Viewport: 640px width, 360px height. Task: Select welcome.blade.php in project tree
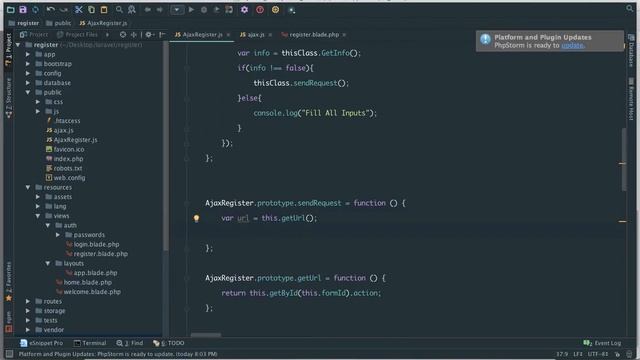tap(88, 291)
